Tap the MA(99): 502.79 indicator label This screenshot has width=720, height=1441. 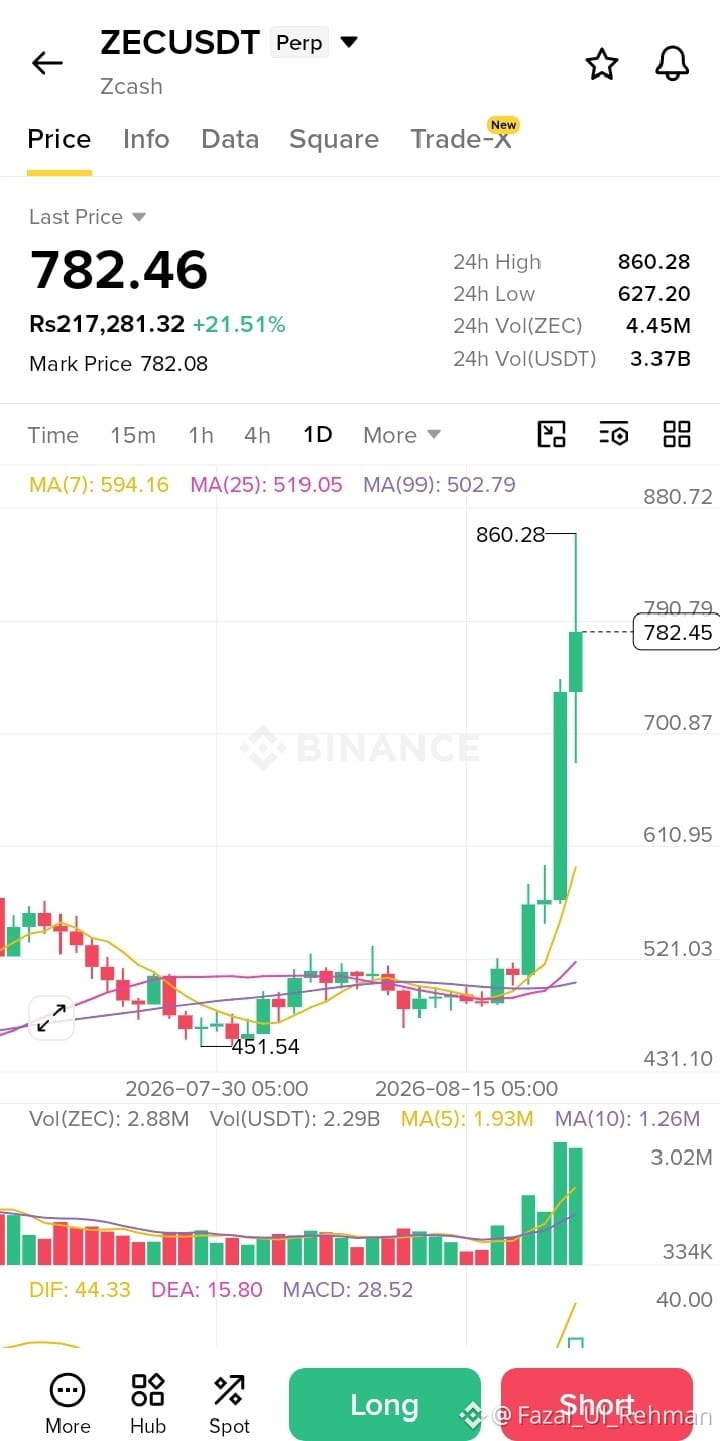click(440, 485)
